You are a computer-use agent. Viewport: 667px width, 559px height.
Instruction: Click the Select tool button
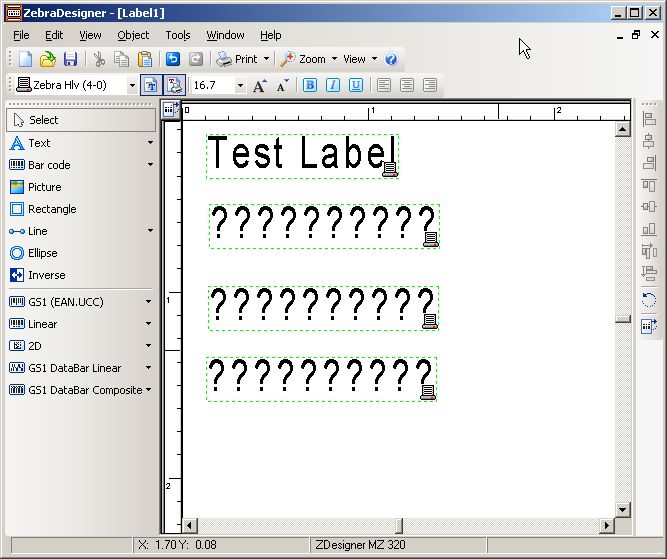pos(81,120)
